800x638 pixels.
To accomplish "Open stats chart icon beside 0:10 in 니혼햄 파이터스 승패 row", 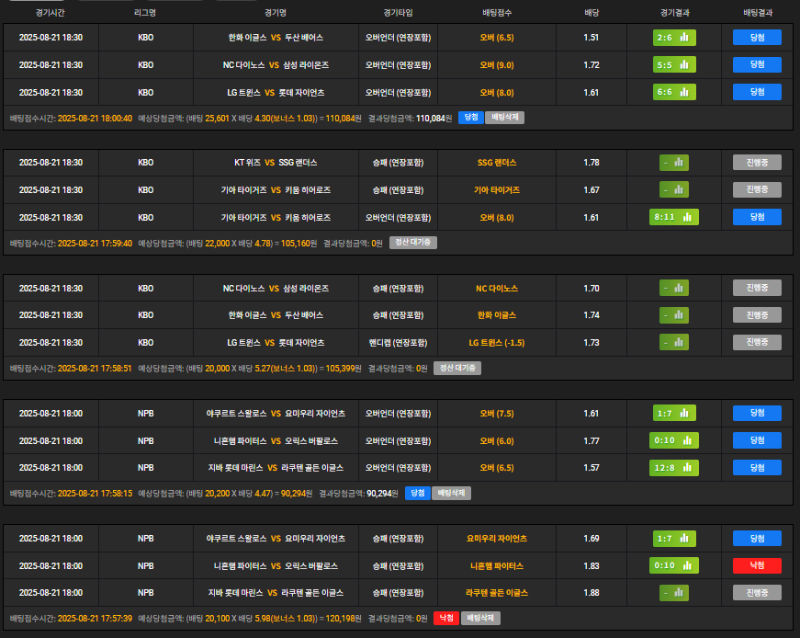I will 687,566.
